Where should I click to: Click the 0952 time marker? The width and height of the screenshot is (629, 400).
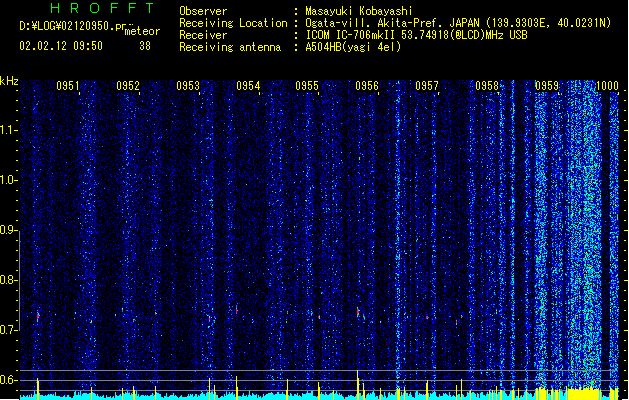point(128,86)
